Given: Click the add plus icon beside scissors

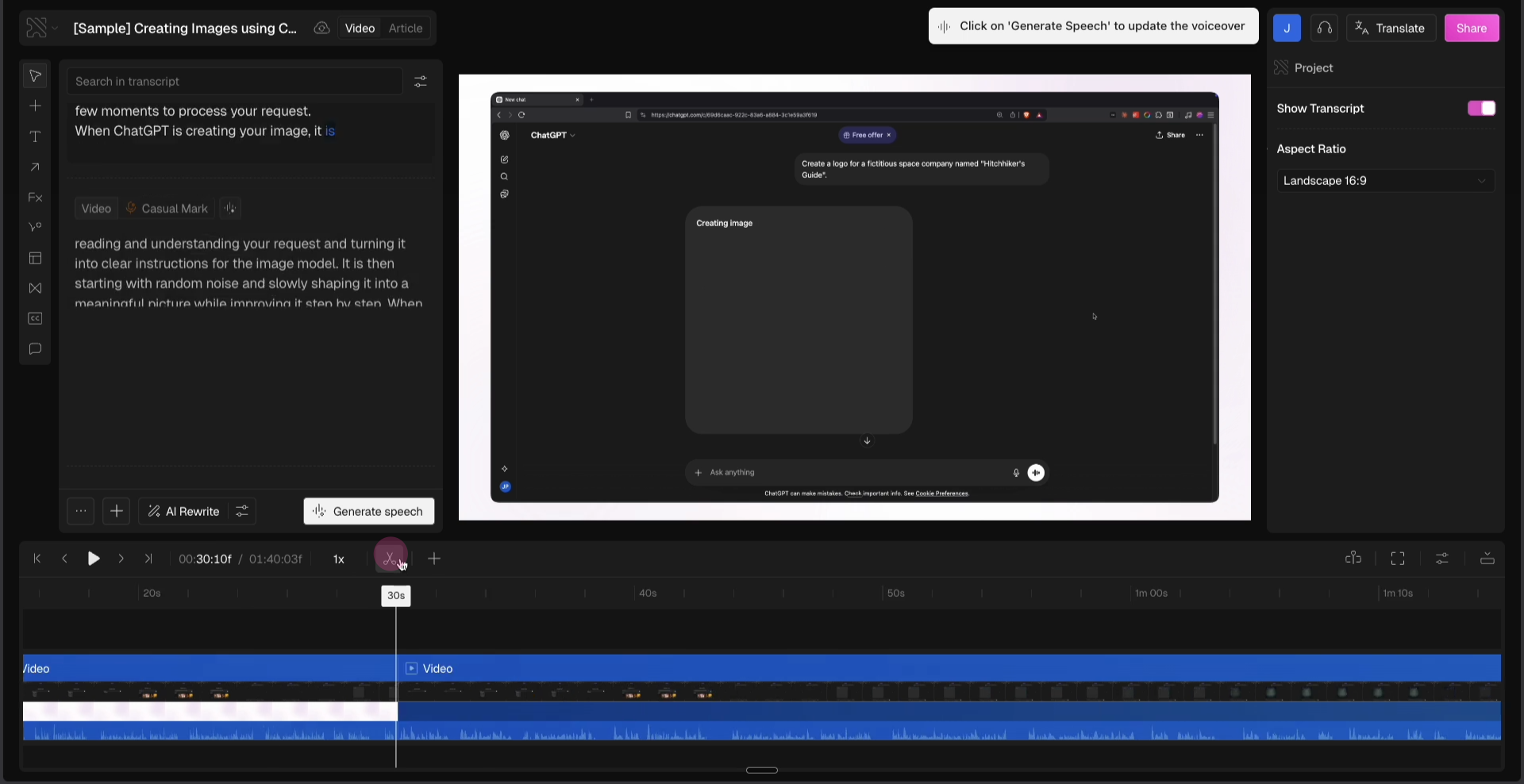Looking at the screenshot, I should click(434, 559).
